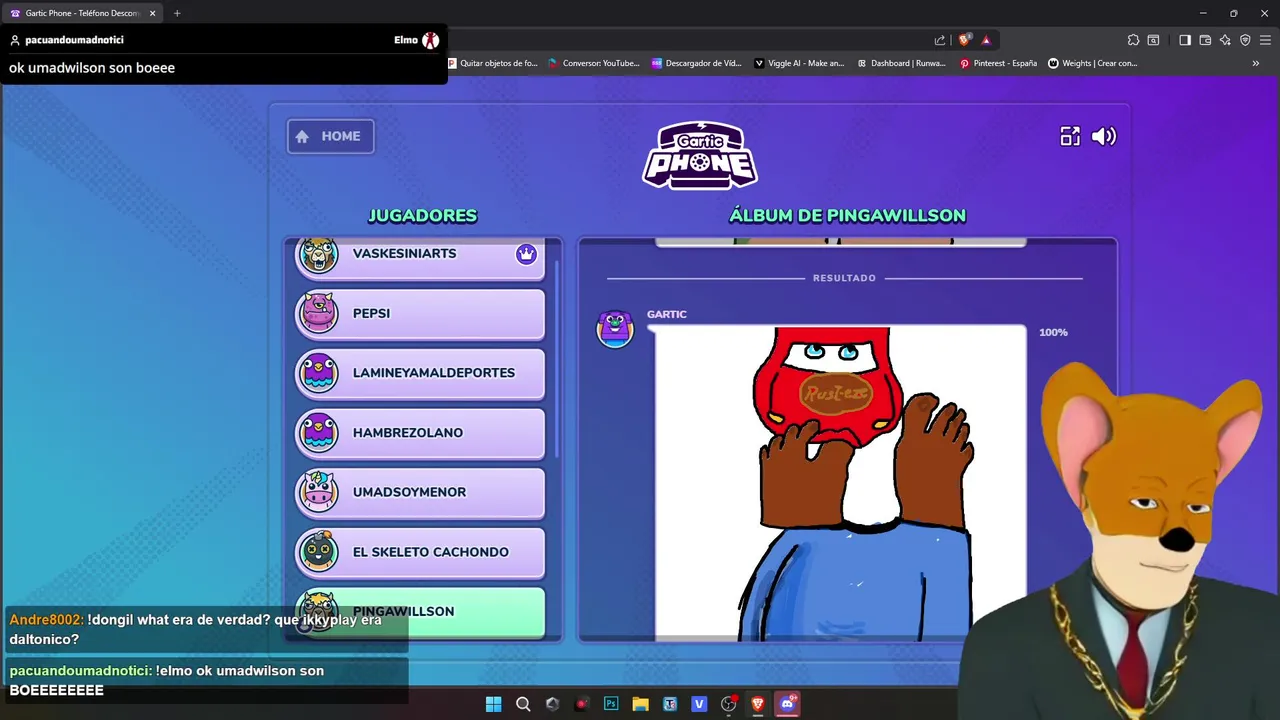
Task: Click UMADSOYMENOR's unicorn avatar
Action: click(x=318, y=492)
